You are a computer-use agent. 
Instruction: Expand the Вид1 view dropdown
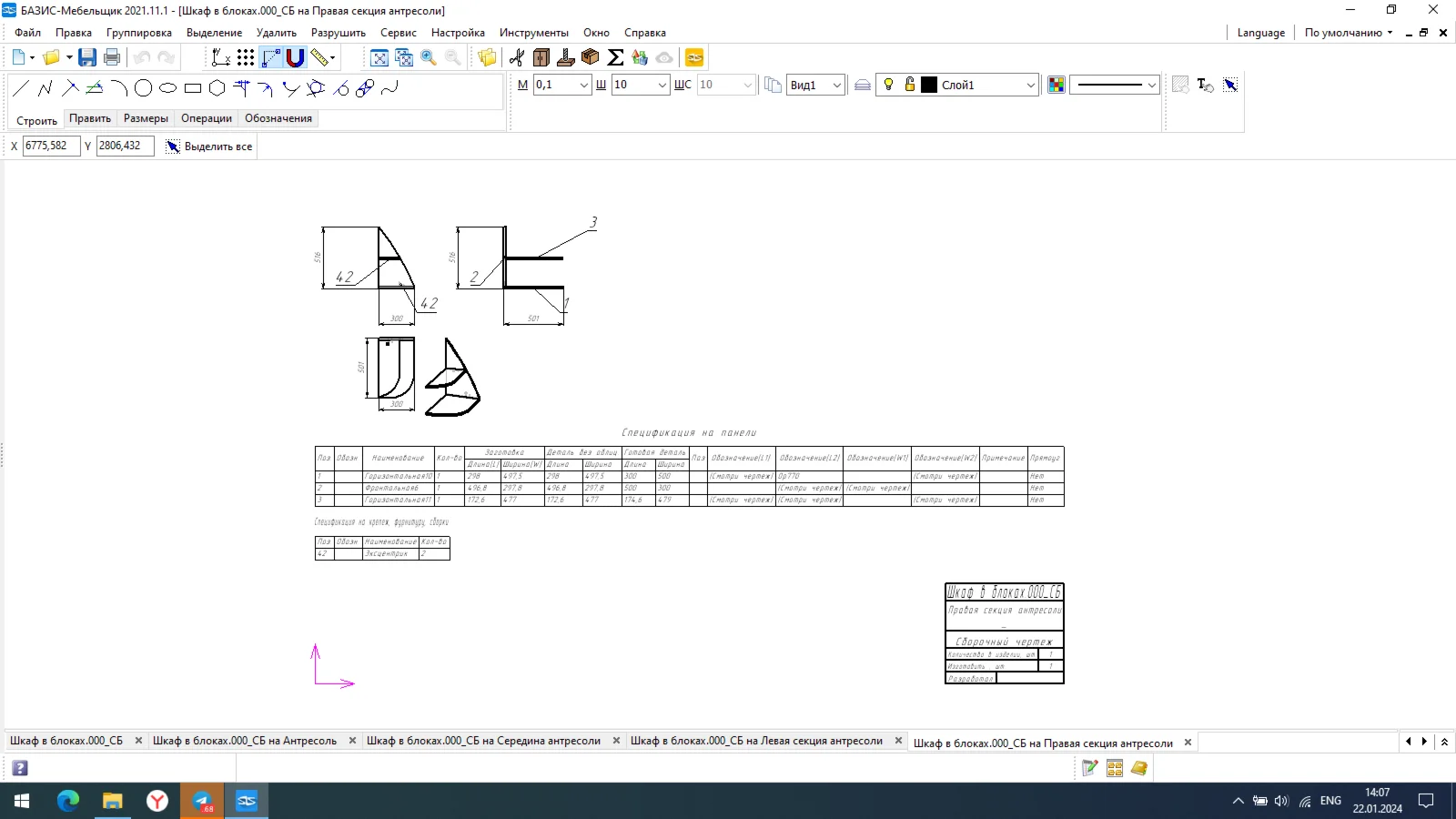pyautogui.click(x=836, y=86)
